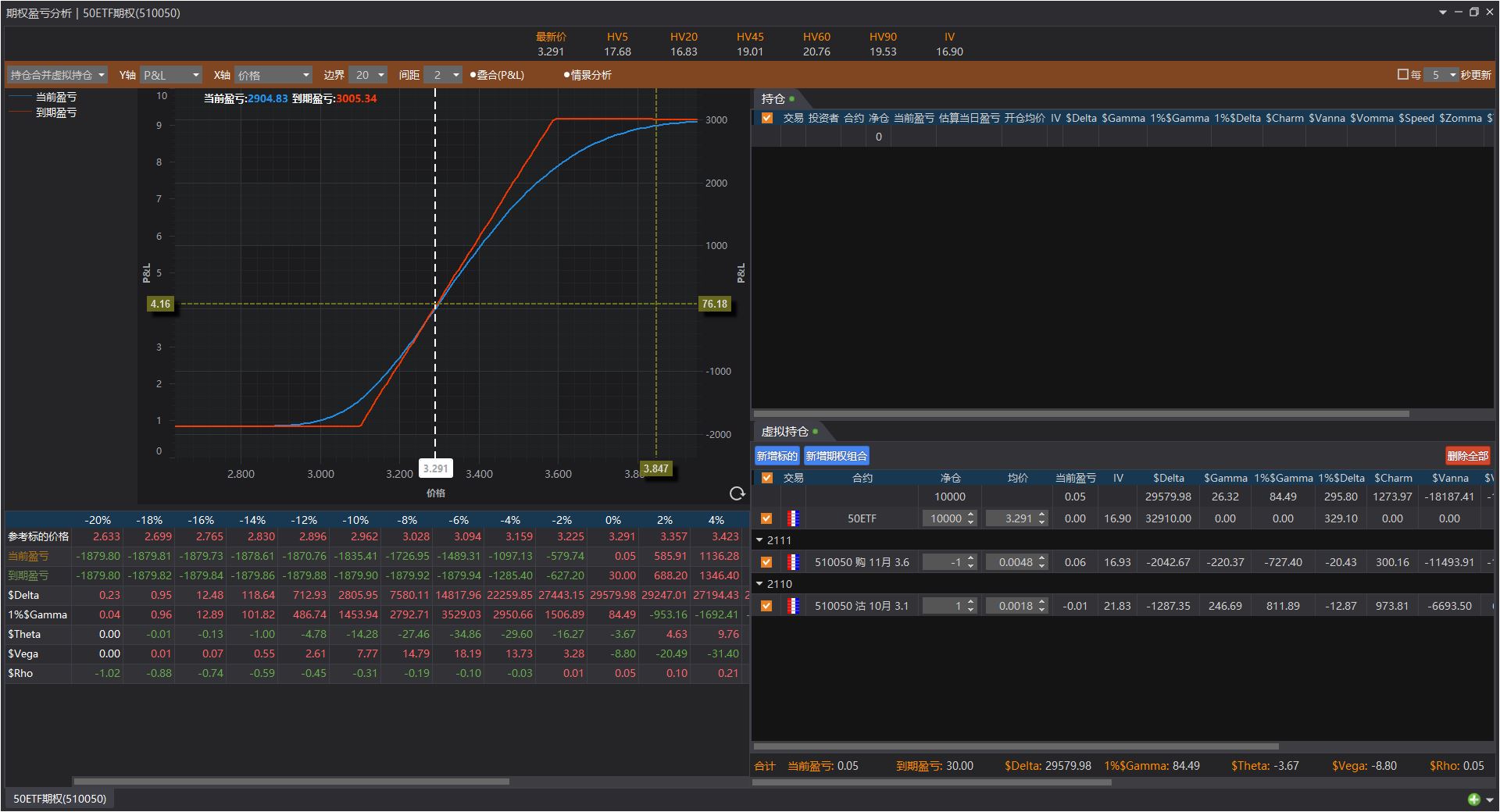The image size is (1500, 812).
Task: Click the 0.0048 average price field
Action: [1014, 562]
